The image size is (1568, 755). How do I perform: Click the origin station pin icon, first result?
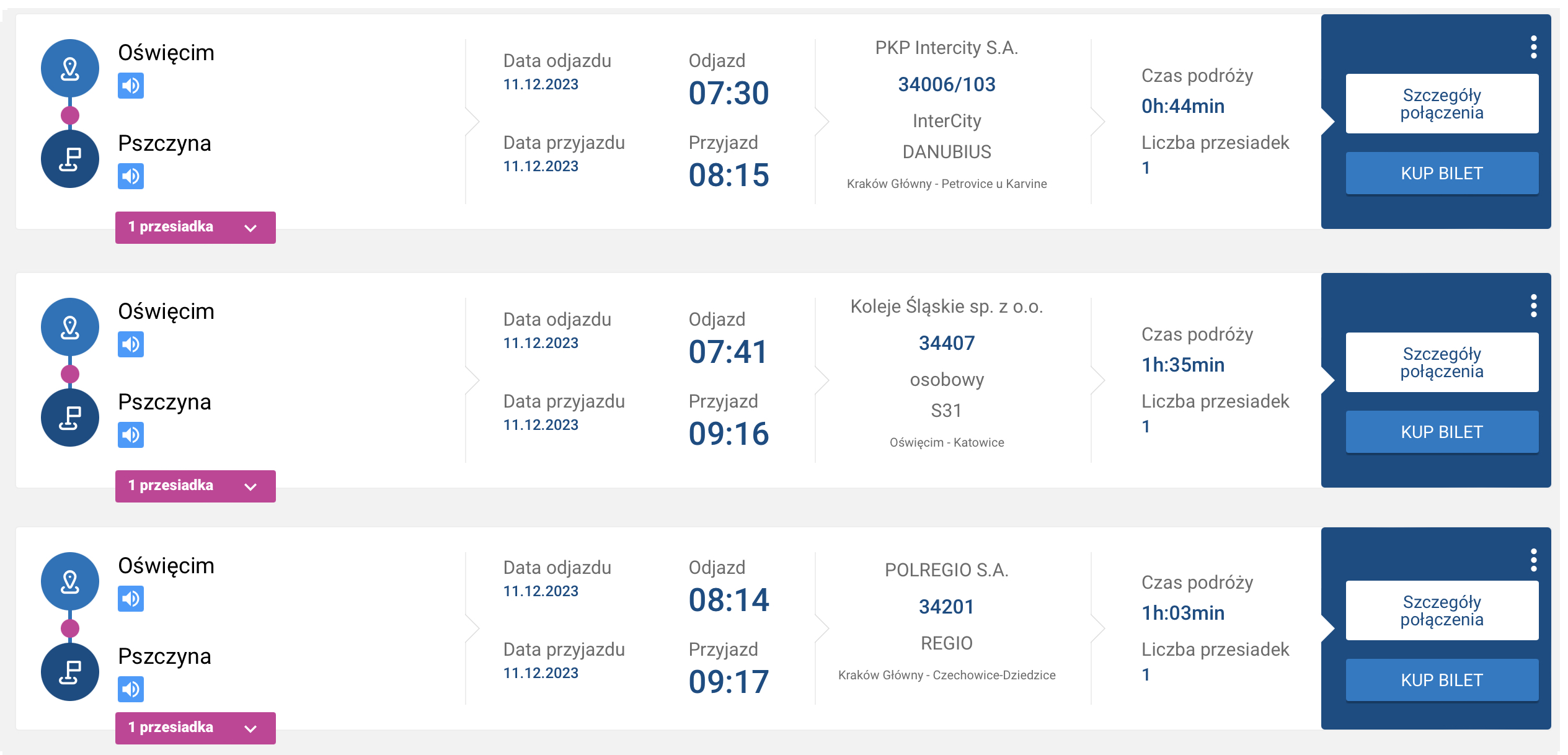(70, 68)
